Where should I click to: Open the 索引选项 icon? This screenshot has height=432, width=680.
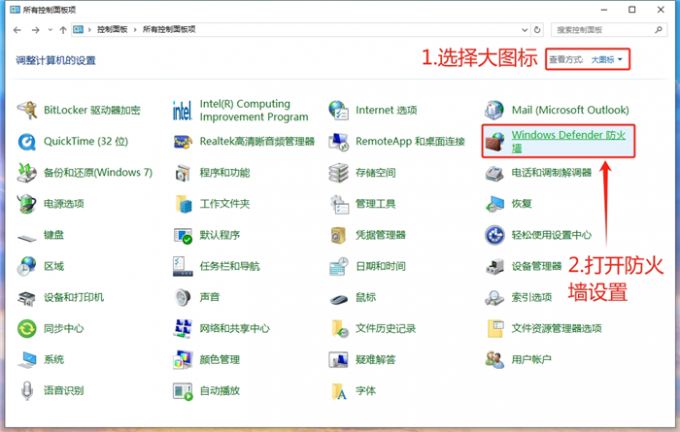tap(494, 298)
